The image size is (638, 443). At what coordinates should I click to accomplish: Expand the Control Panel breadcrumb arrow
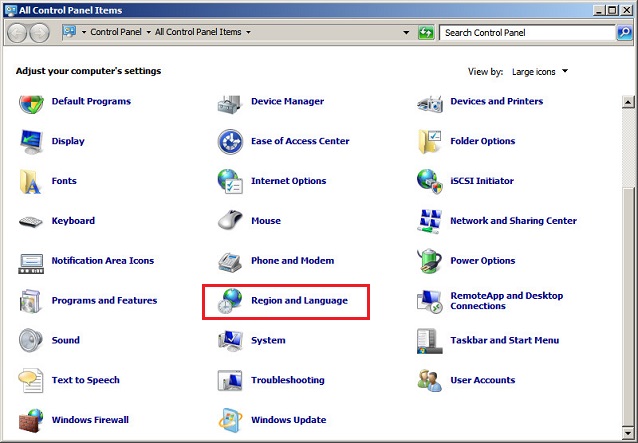149,32
